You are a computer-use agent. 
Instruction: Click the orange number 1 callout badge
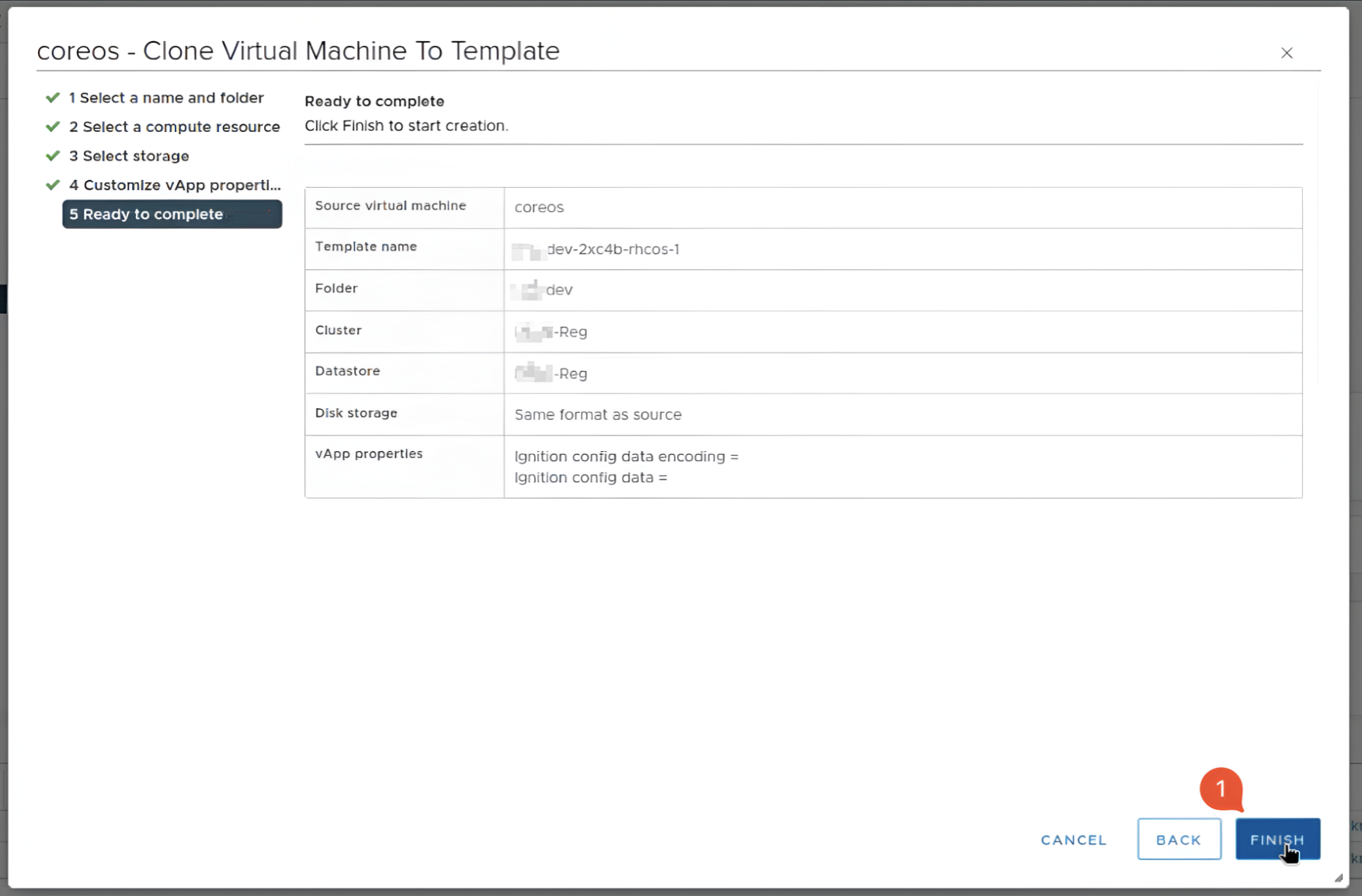pos(1221,789)
